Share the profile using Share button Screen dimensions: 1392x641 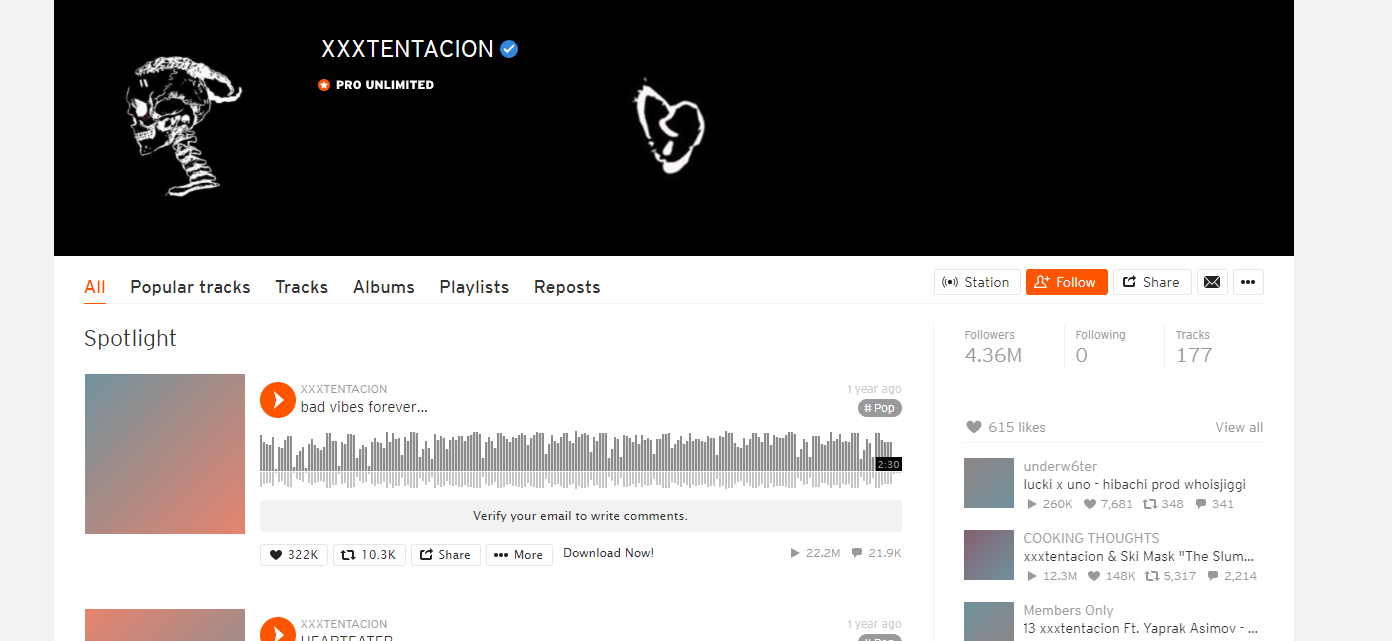coord(1152,282)
